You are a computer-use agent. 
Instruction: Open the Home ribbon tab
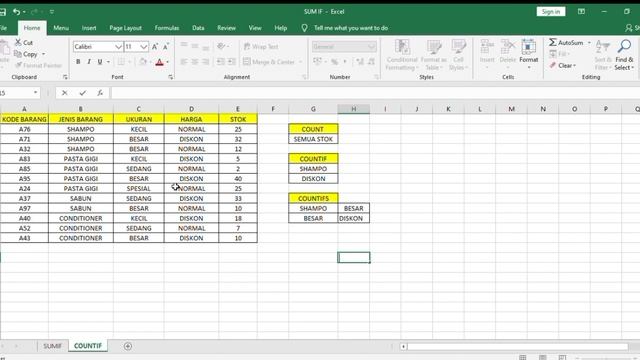(32, 28)
